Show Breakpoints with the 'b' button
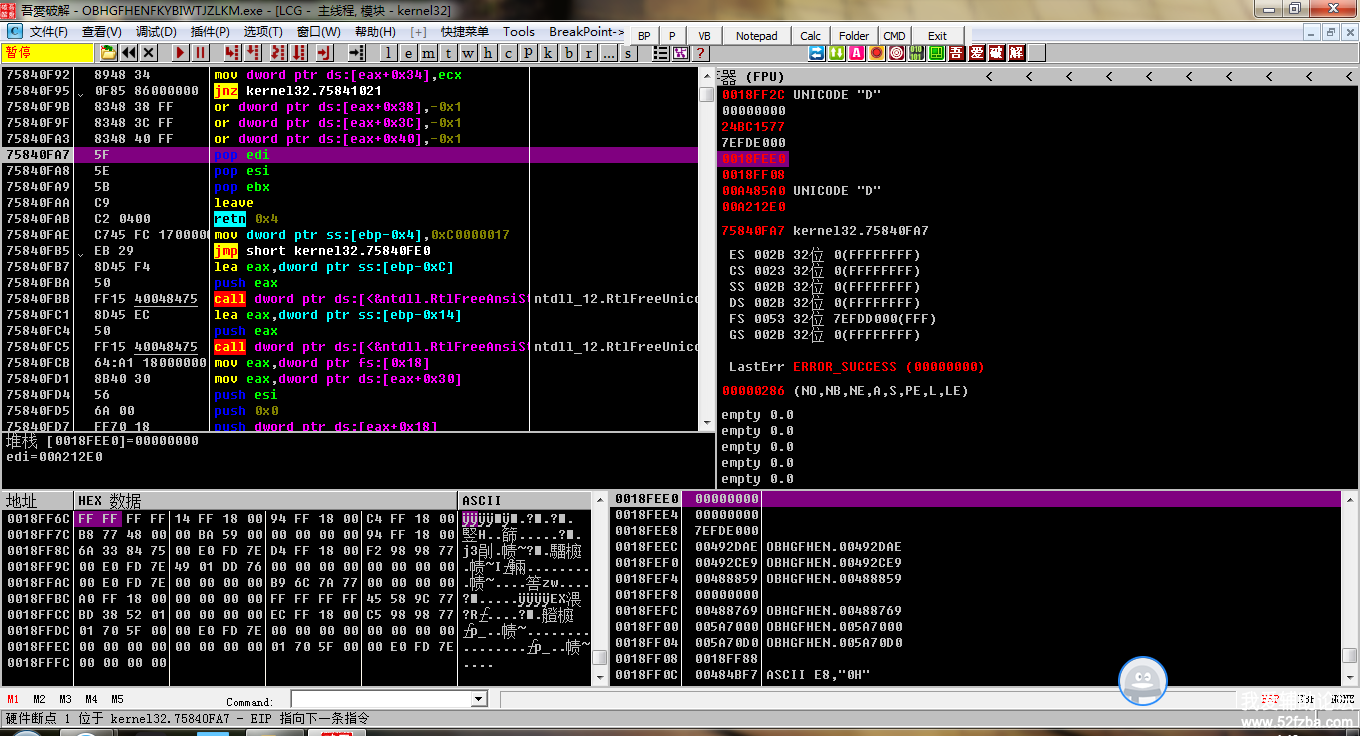 568,52
